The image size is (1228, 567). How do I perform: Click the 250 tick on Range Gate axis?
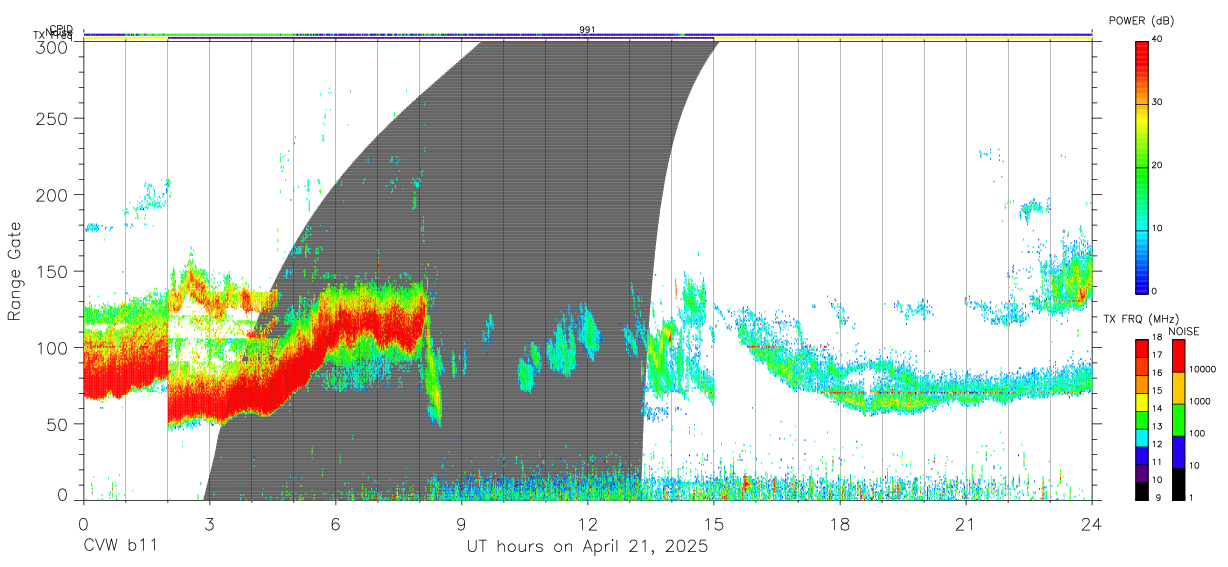point(53,118)
